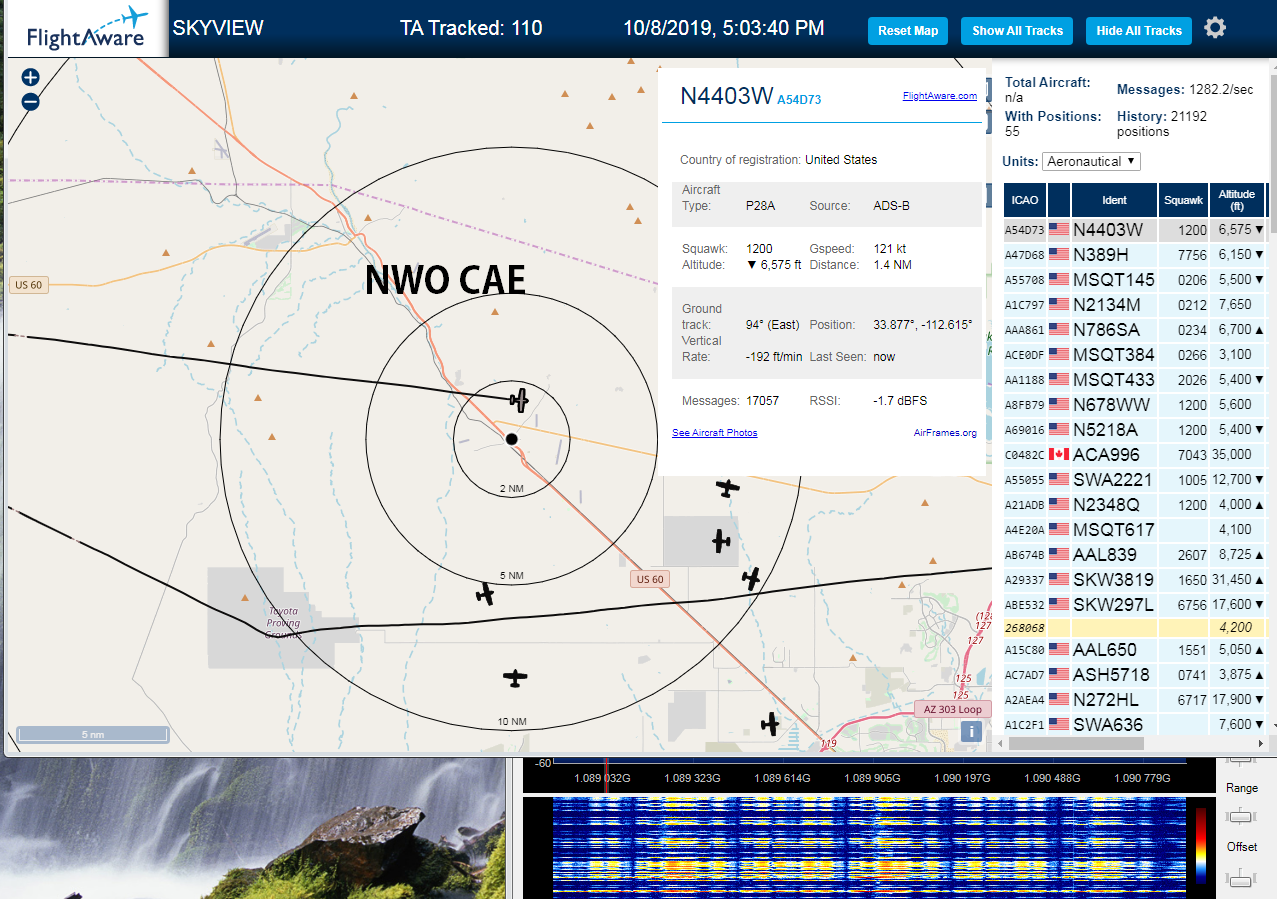Viewport: 1277px width, 899px height.
Task: Select the N786SA aircraft row
Action: pos(1135,330)
